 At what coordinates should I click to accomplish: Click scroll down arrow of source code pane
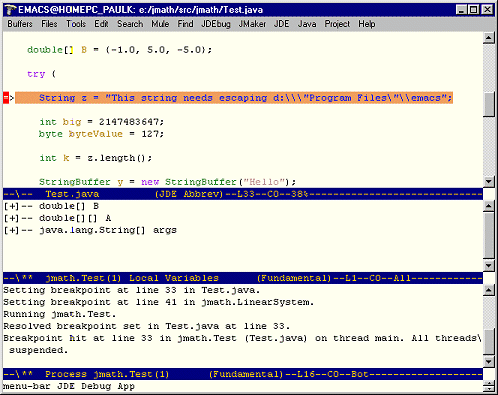pyautogui.click(x=489, y=182)
